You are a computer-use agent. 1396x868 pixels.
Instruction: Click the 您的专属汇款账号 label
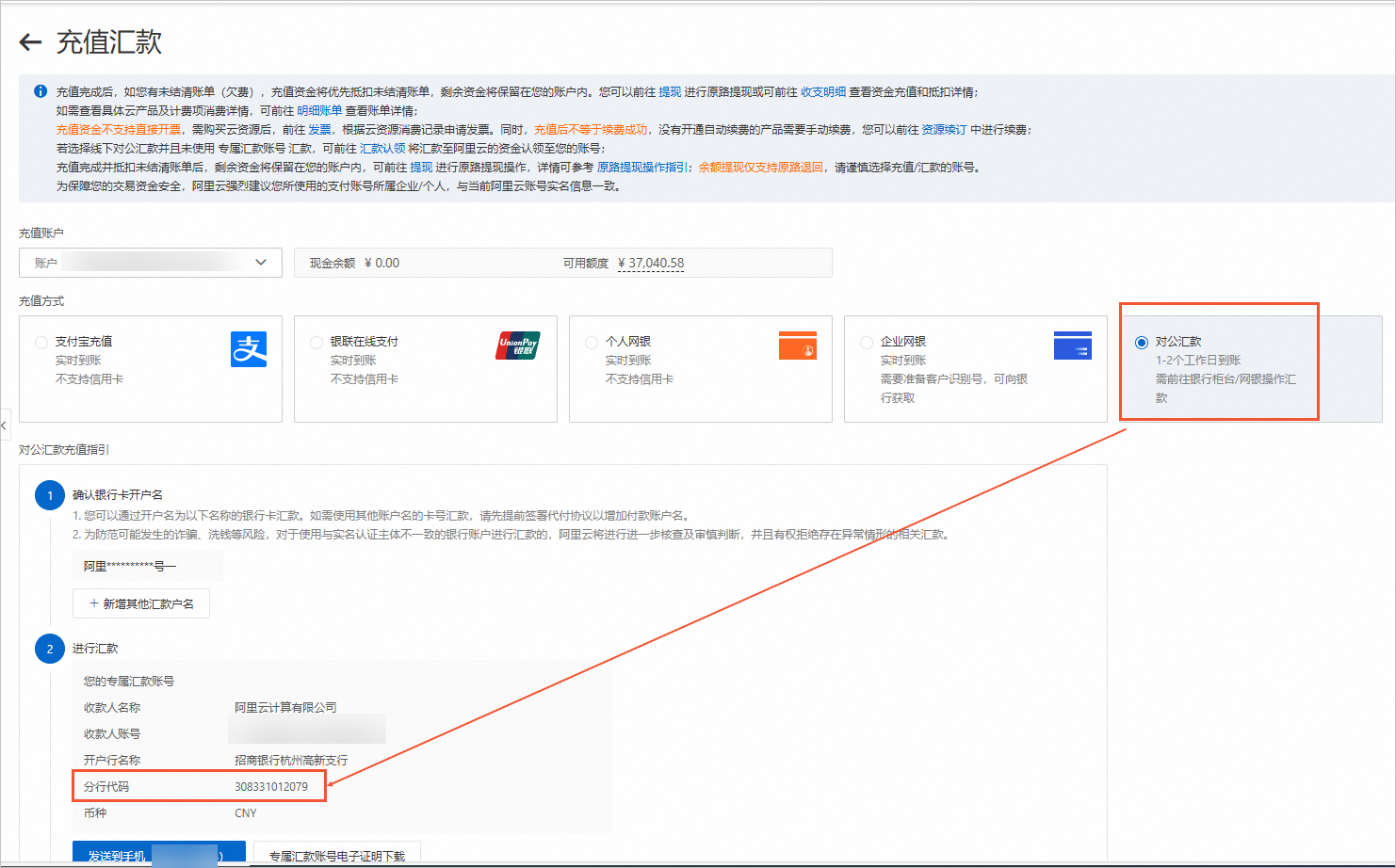(129, 681)
